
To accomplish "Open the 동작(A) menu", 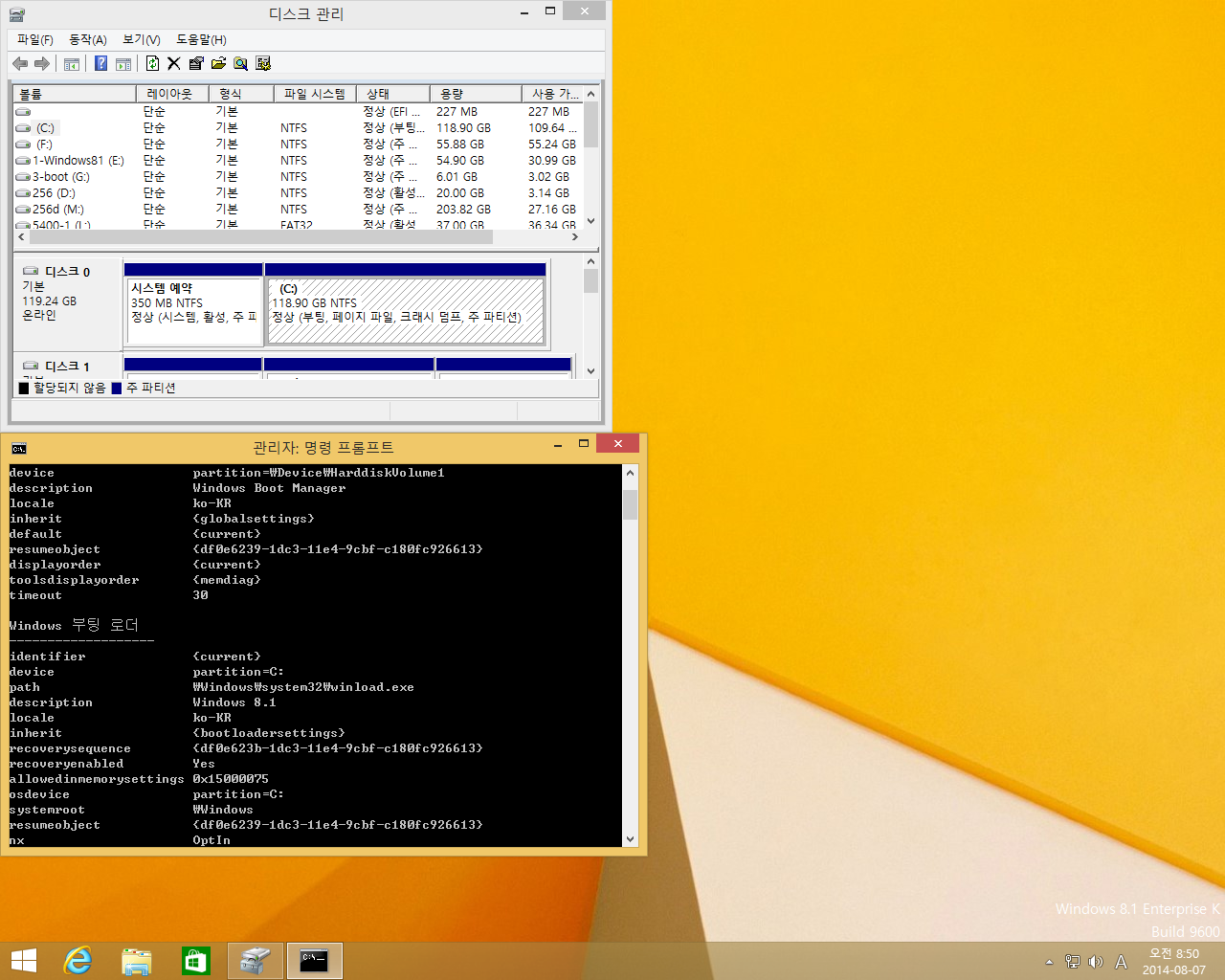I will [x=88, y=39].
